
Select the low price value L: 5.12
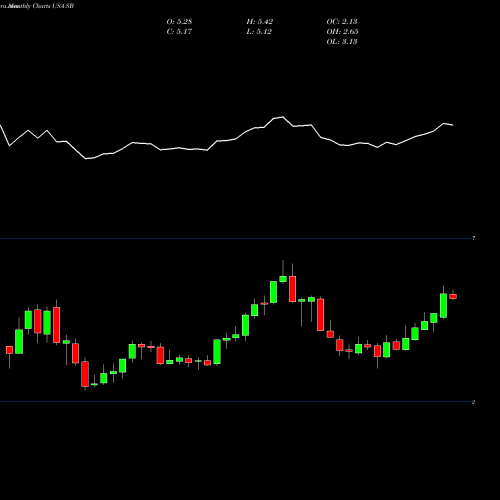click(x=259, y=32)
